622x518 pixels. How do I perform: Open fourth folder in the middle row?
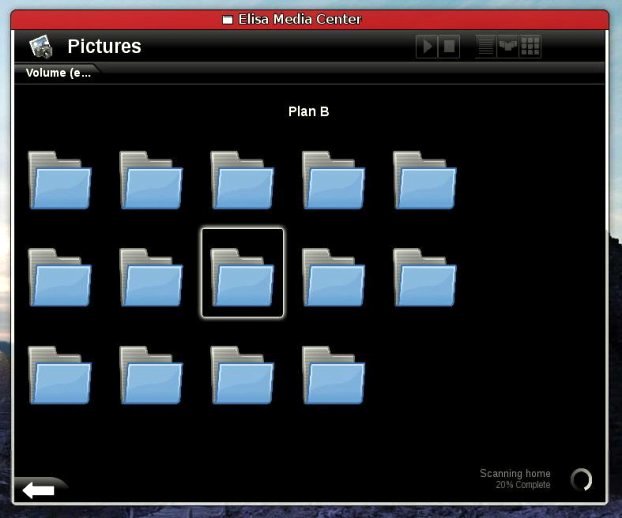click(334, 277)
